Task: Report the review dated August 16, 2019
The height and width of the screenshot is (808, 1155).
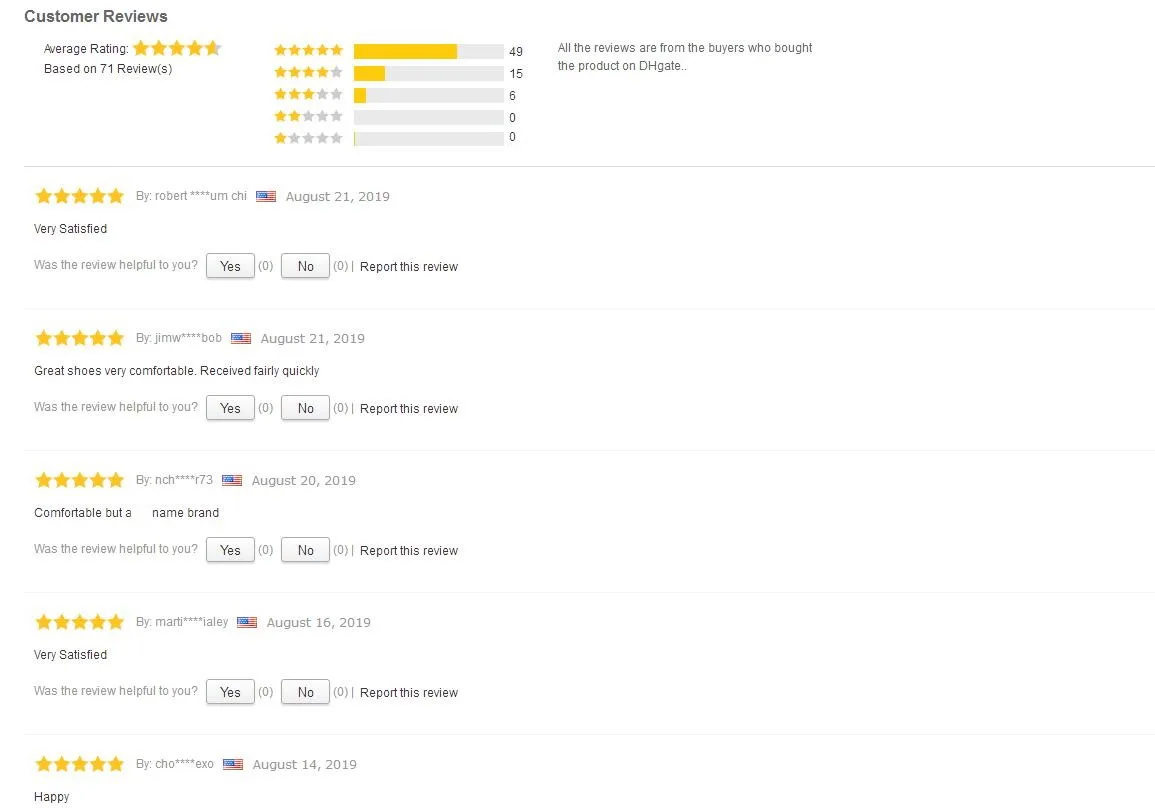Action: tap(409, 693)
